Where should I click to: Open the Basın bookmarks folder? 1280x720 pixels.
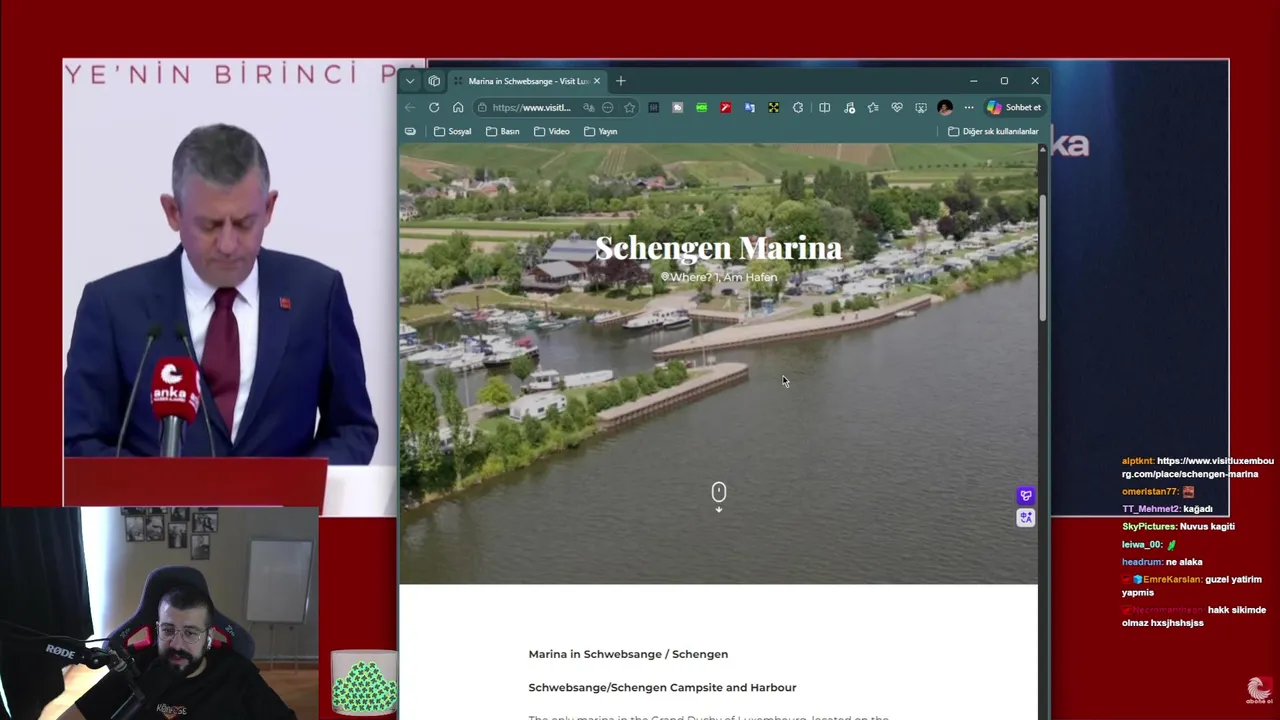(x=503, y=131)
